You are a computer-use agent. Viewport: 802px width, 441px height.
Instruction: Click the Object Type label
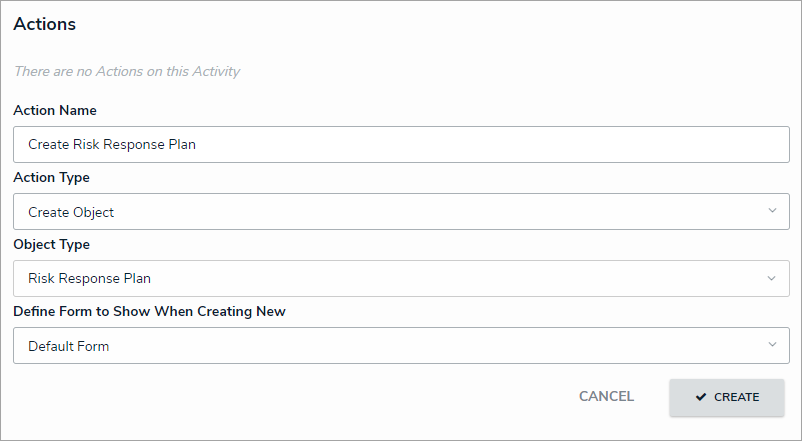point(51,244)
